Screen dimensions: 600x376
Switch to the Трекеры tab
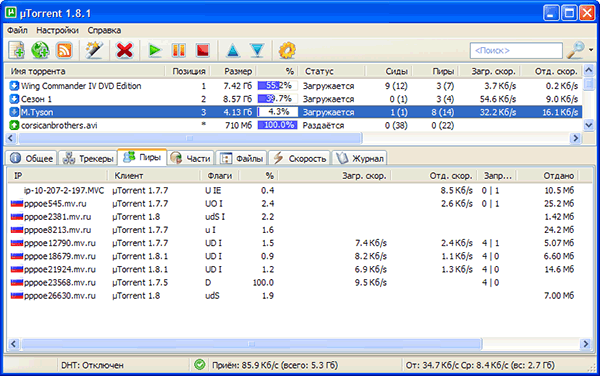tap(88, 158)
